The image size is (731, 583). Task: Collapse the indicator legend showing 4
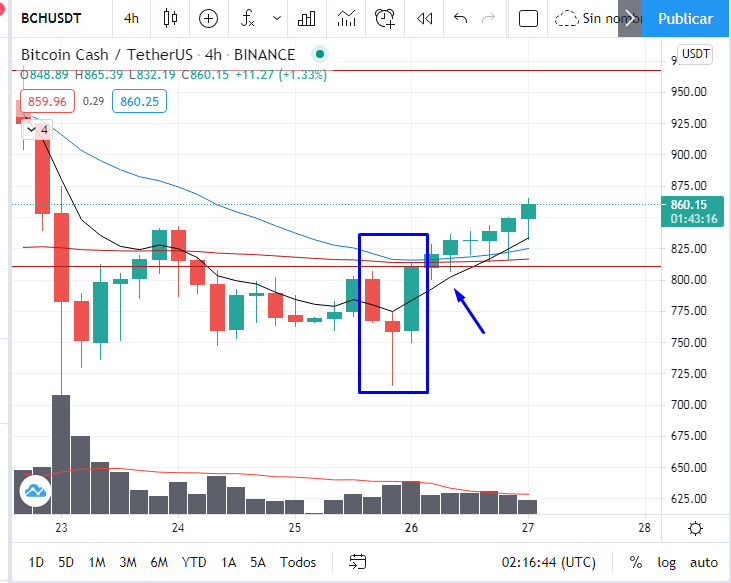37,130
